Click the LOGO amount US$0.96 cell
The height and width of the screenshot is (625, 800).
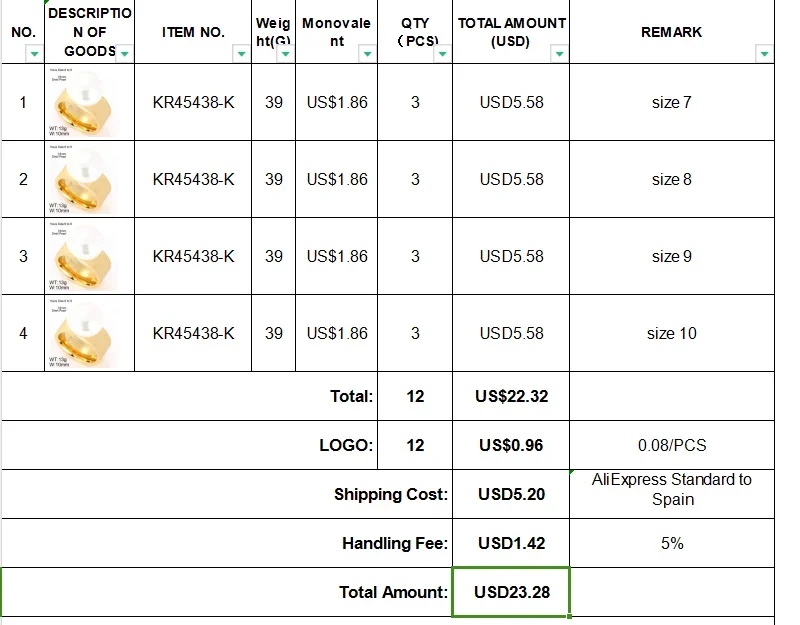click(x=511, y=445)
